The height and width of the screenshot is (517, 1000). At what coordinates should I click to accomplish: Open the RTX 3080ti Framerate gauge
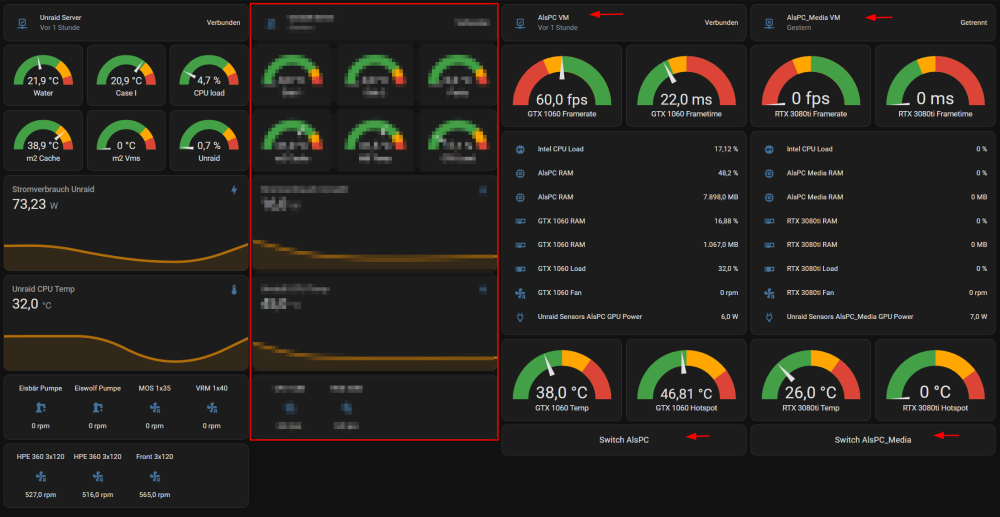[x=811, y=85]
